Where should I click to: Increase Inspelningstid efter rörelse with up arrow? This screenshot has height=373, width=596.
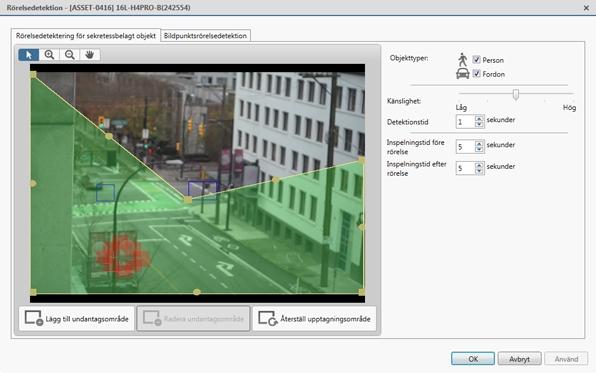[x=479, y=165]
